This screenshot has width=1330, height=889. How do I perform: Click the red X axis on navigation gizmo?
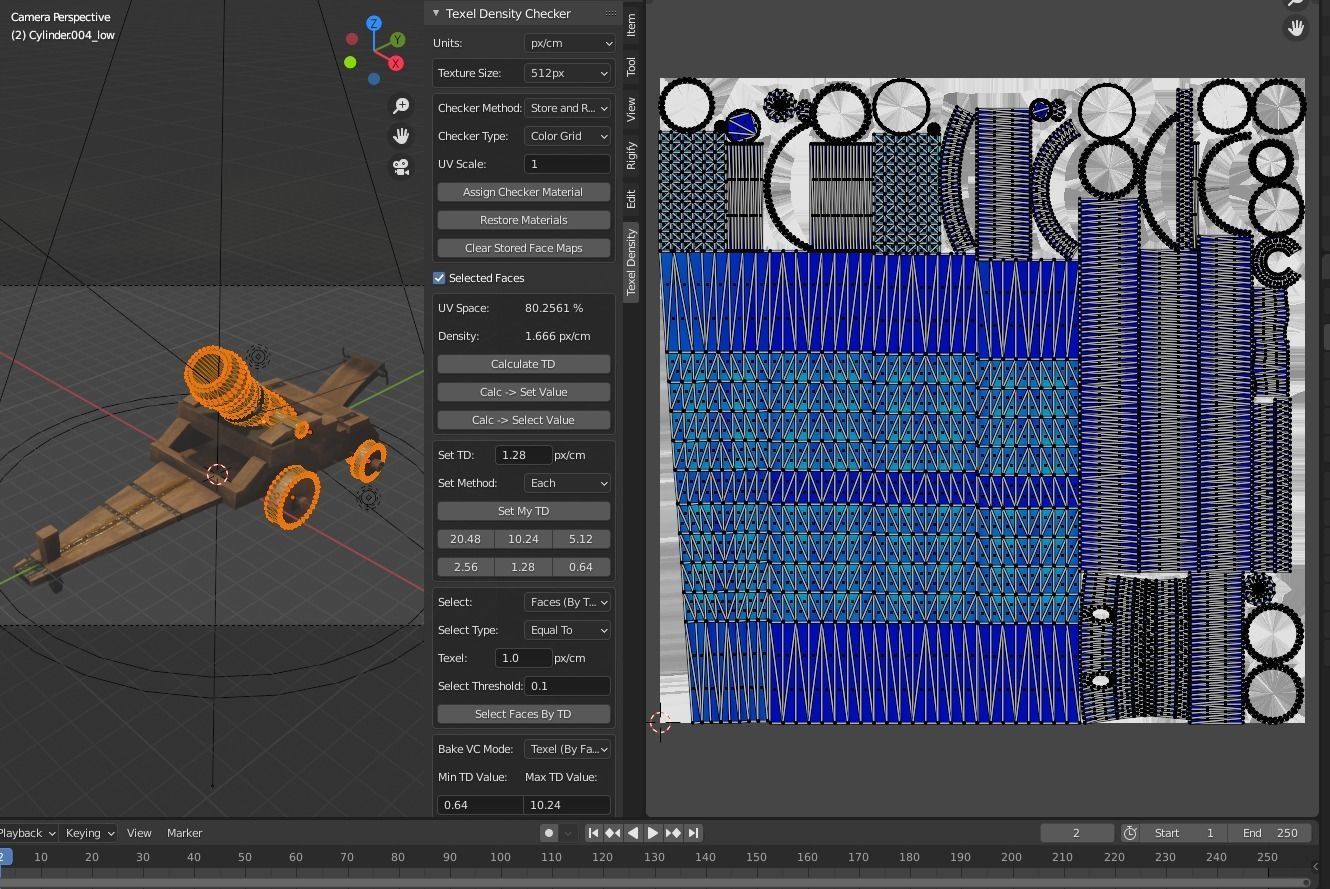(395, 64)
